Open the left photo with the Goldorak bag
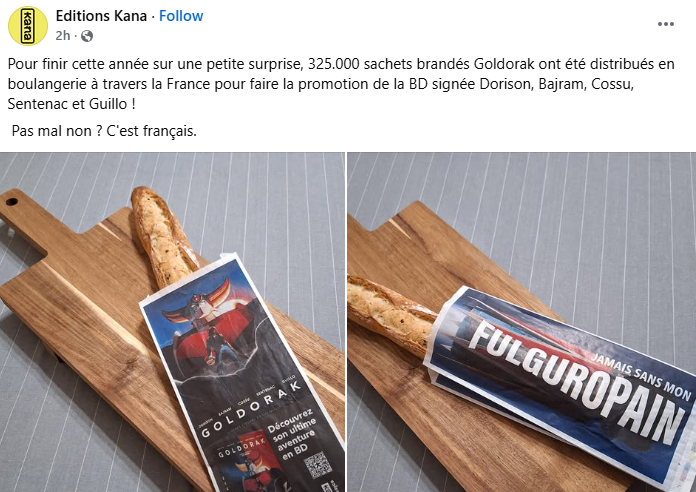The height and width of the screenshot is (492, 696). coord(172,322)
